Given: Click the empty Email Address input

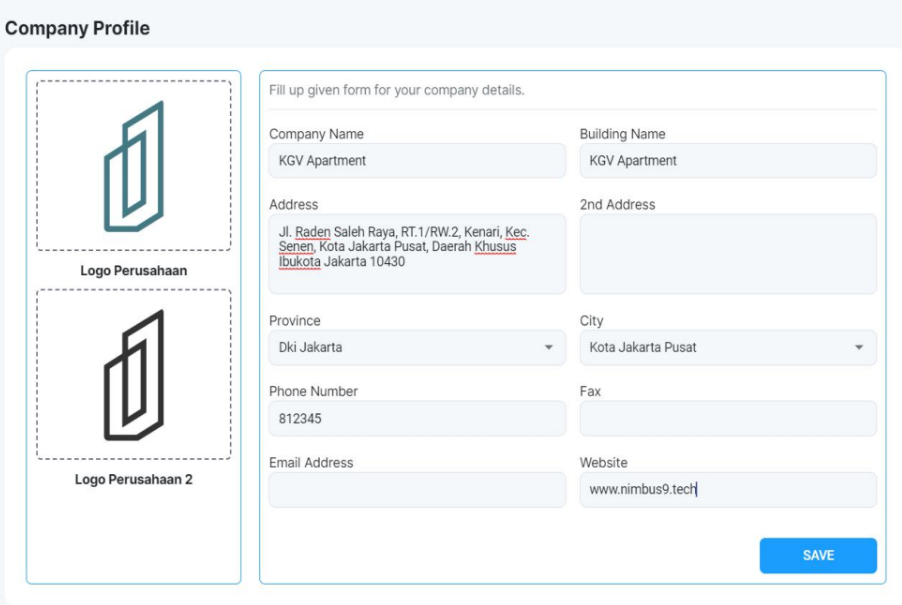Looking at the screenshot, I should click(x=417, y=490).
